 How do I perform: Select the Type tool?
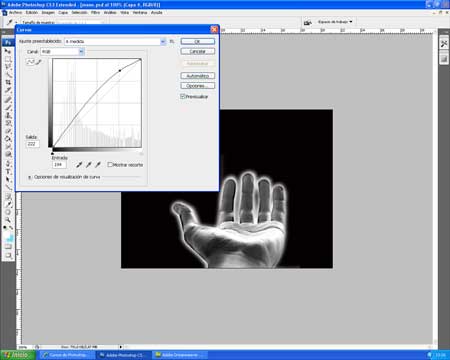(8, 172)
